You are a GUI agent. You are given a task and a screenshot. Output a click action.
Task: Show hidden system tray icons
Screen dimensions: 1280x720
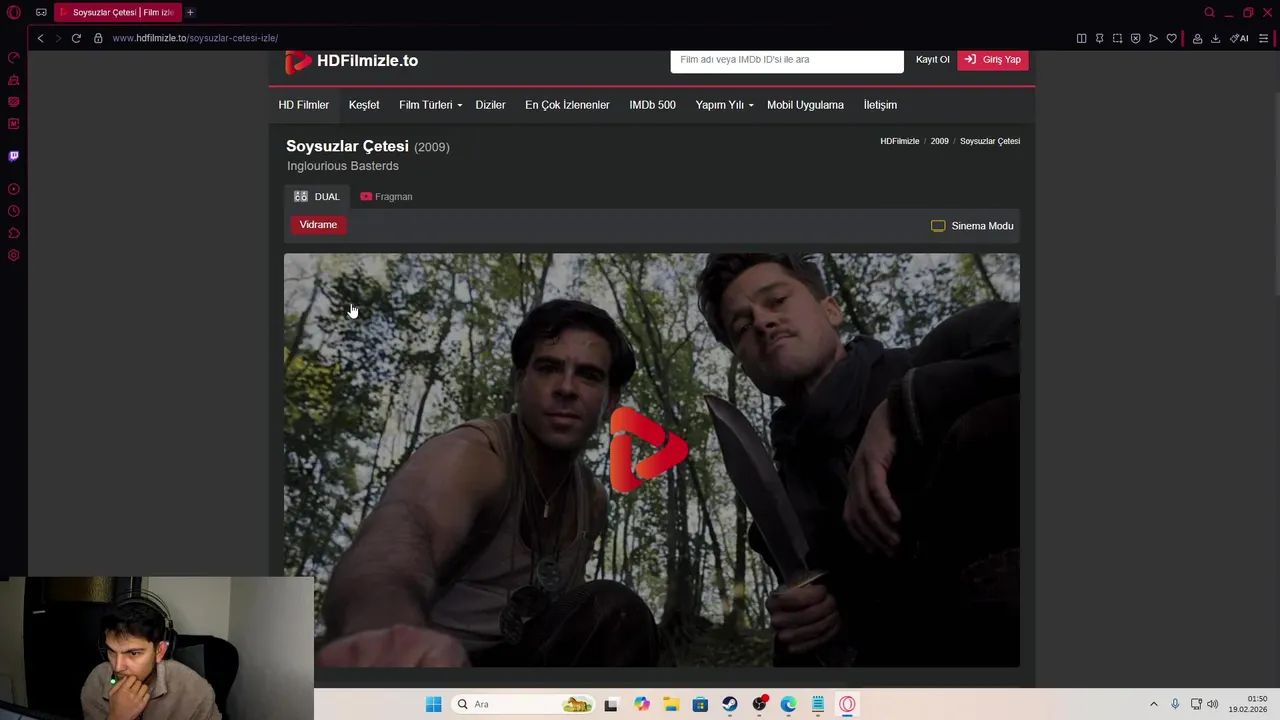(1153, 704)
